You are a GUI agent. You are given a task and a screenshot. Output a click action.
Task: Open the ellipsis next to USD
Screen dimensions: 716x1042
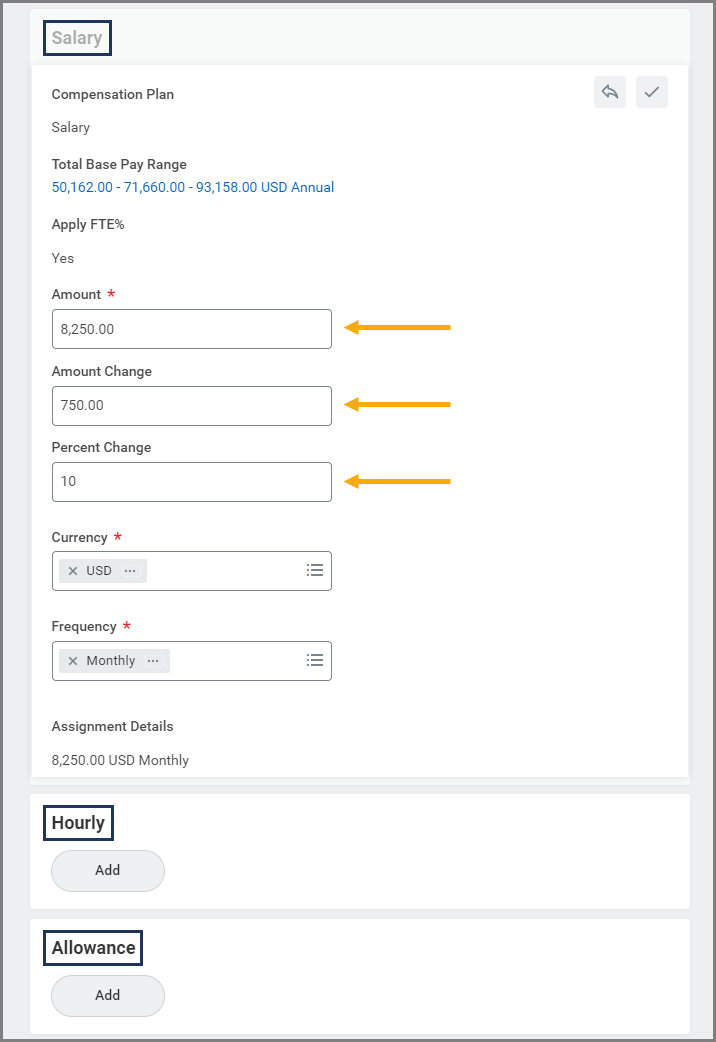tap(130, 571)
